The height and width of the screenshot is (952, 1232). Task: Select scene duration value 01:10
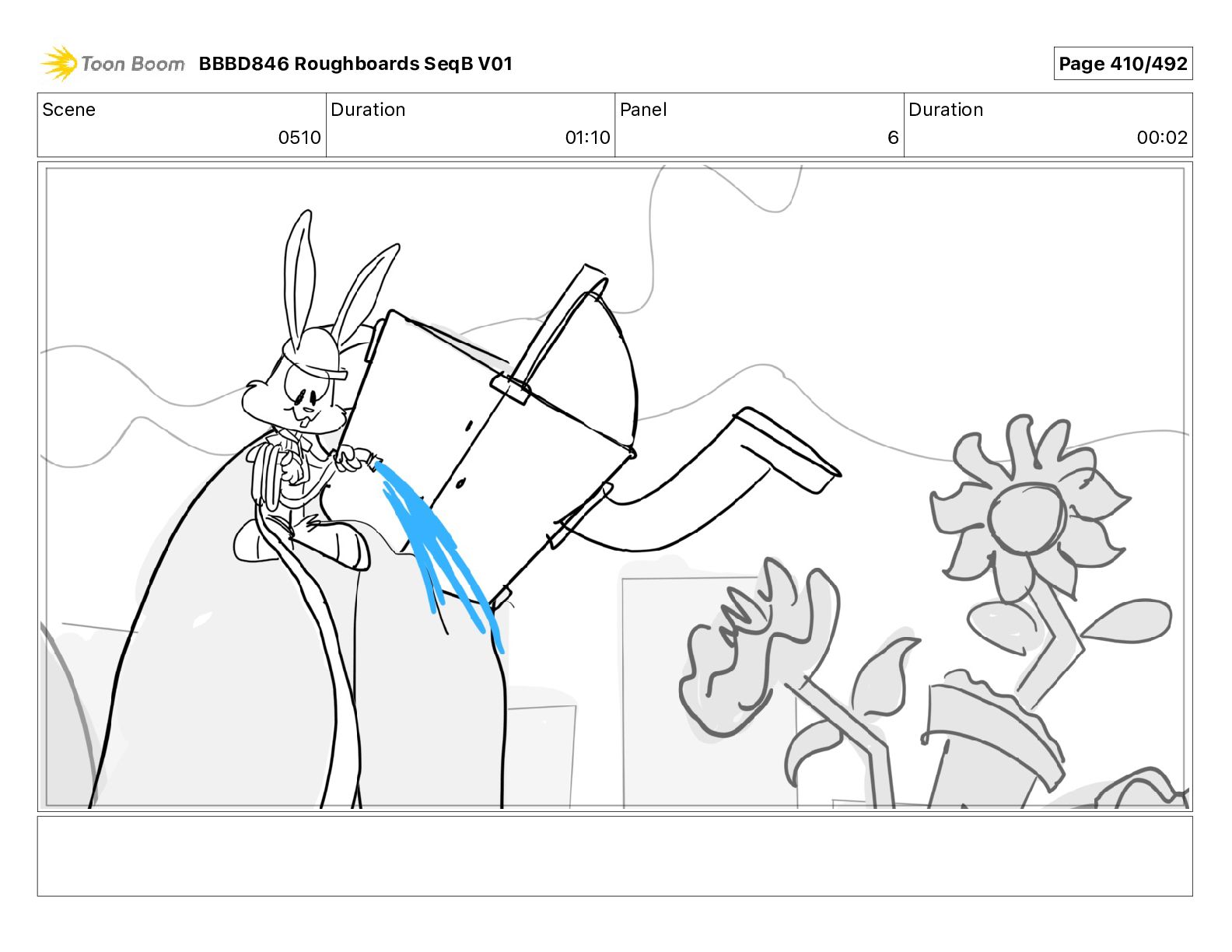[x=587, y=138]
